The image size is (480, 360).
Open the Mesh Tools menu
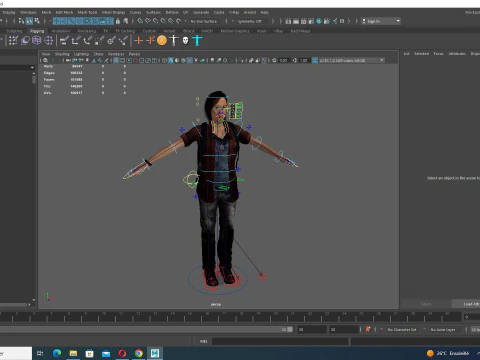point(87,12)
